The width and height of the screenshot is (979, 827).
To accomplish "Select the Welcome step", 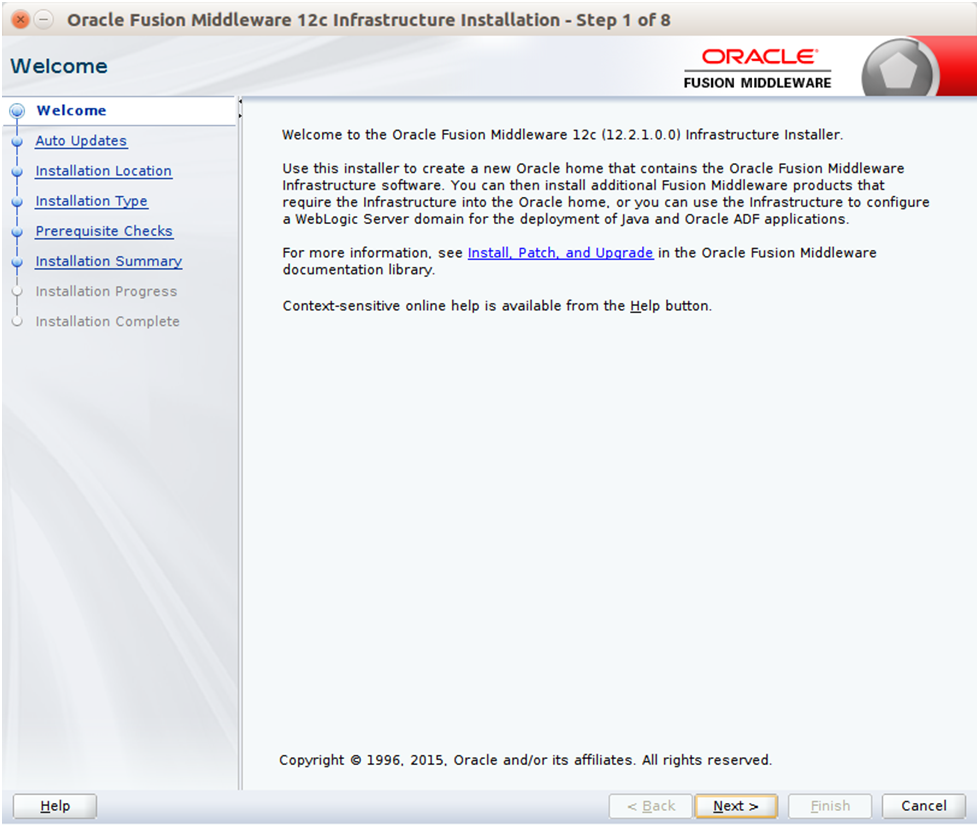I will (71, 110).
